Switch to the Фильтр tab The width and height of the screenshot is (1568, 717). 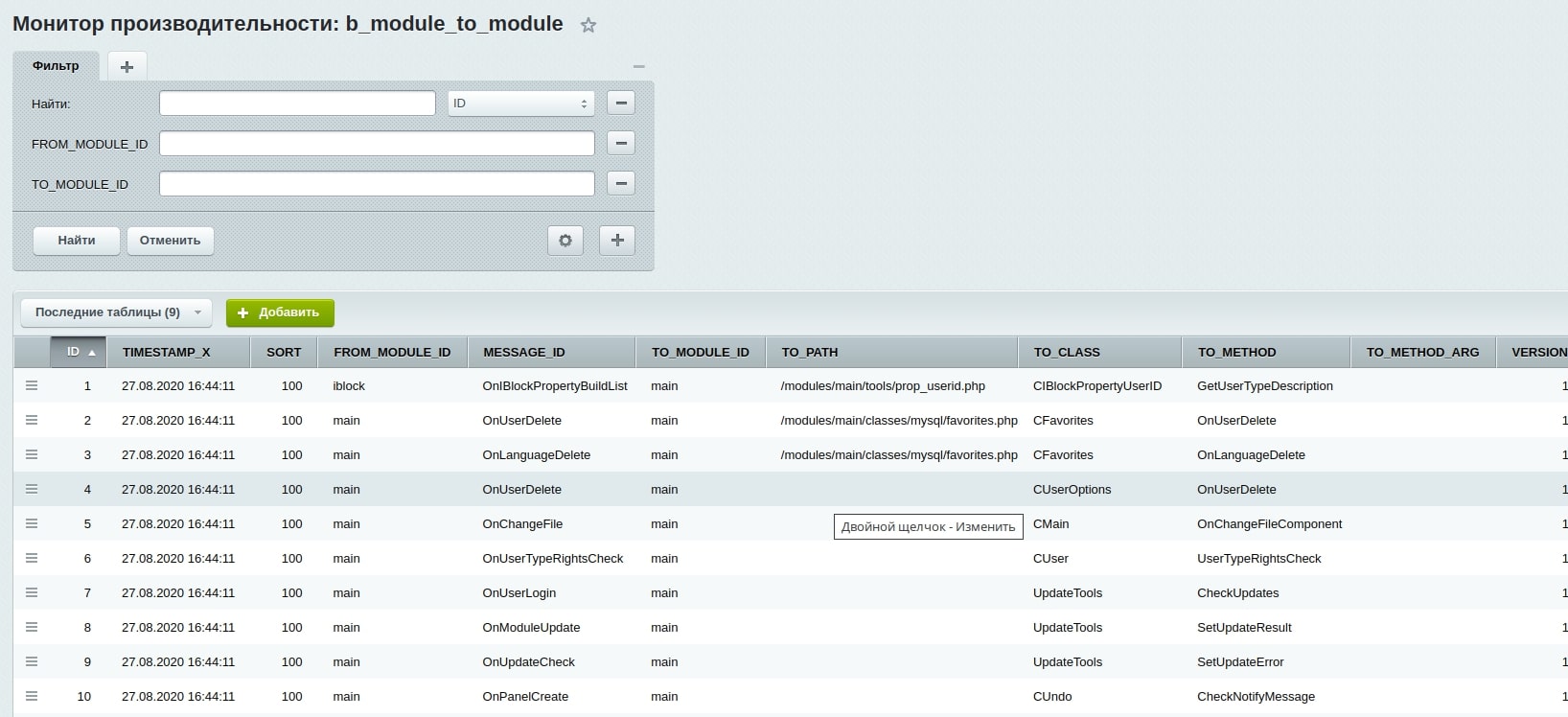(x=56, y=65)
